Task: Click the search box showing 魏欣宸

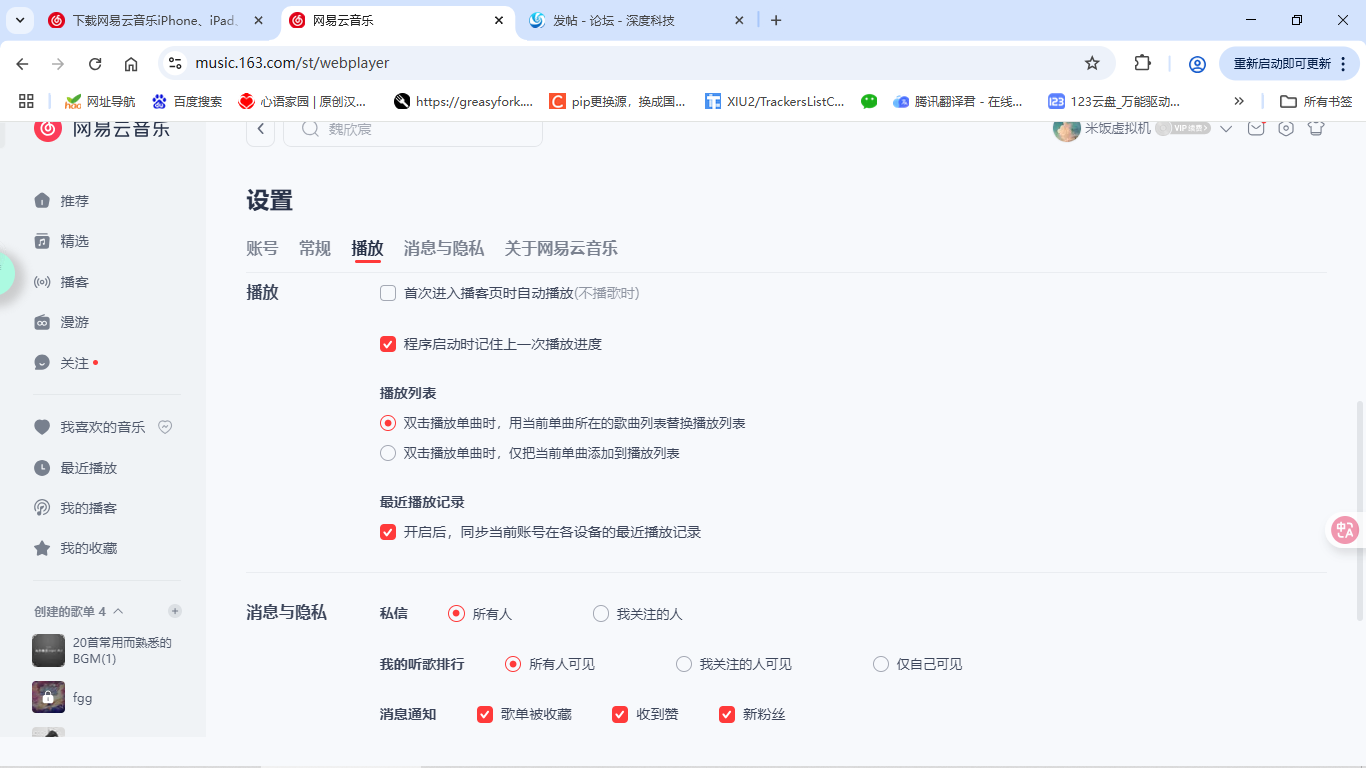Action: (413, 129)
